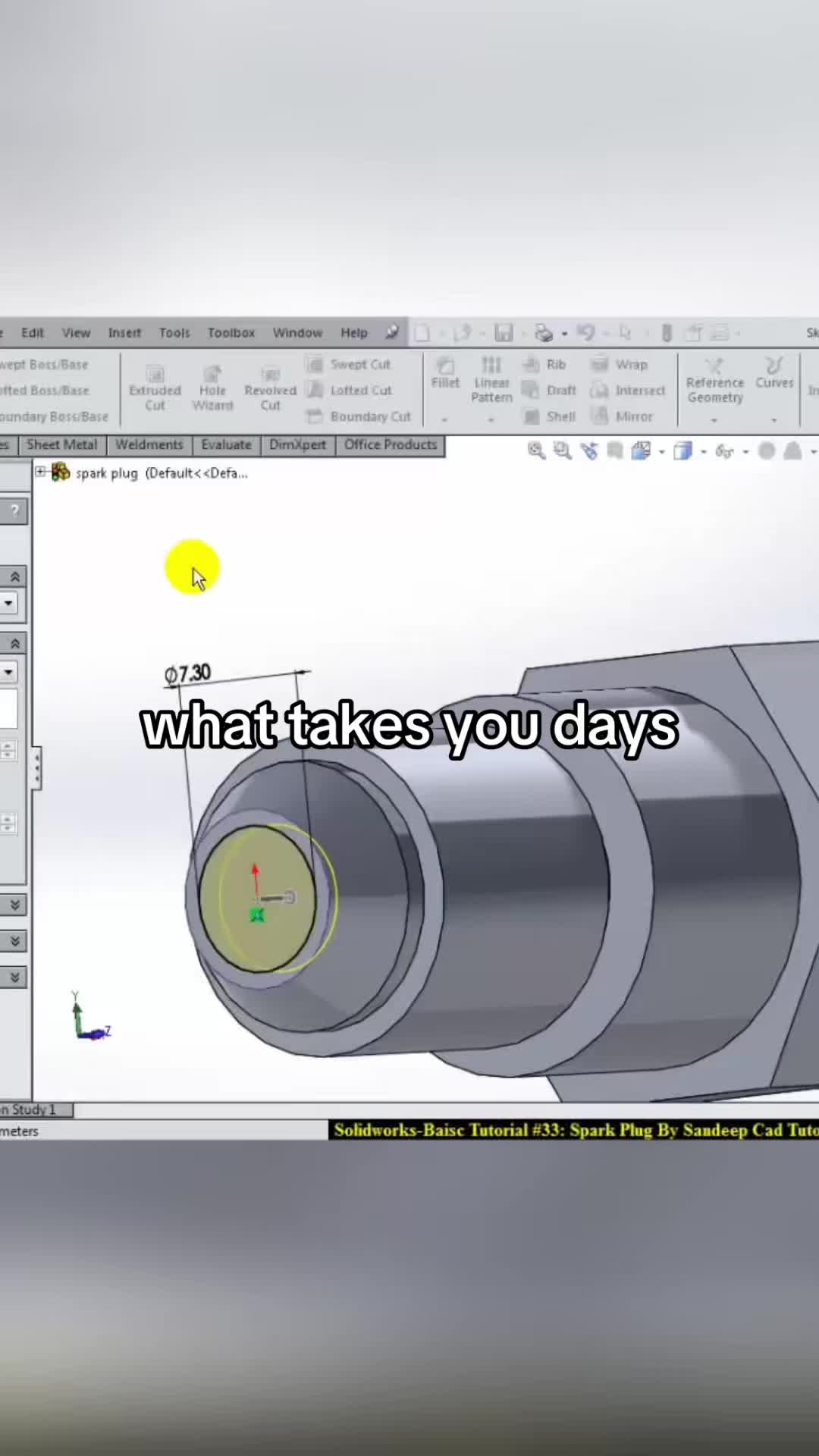The width and height of the screenshot is (819, 1456).
Task: Click the Lofted Boss/Base command
Action: (45, 391)
